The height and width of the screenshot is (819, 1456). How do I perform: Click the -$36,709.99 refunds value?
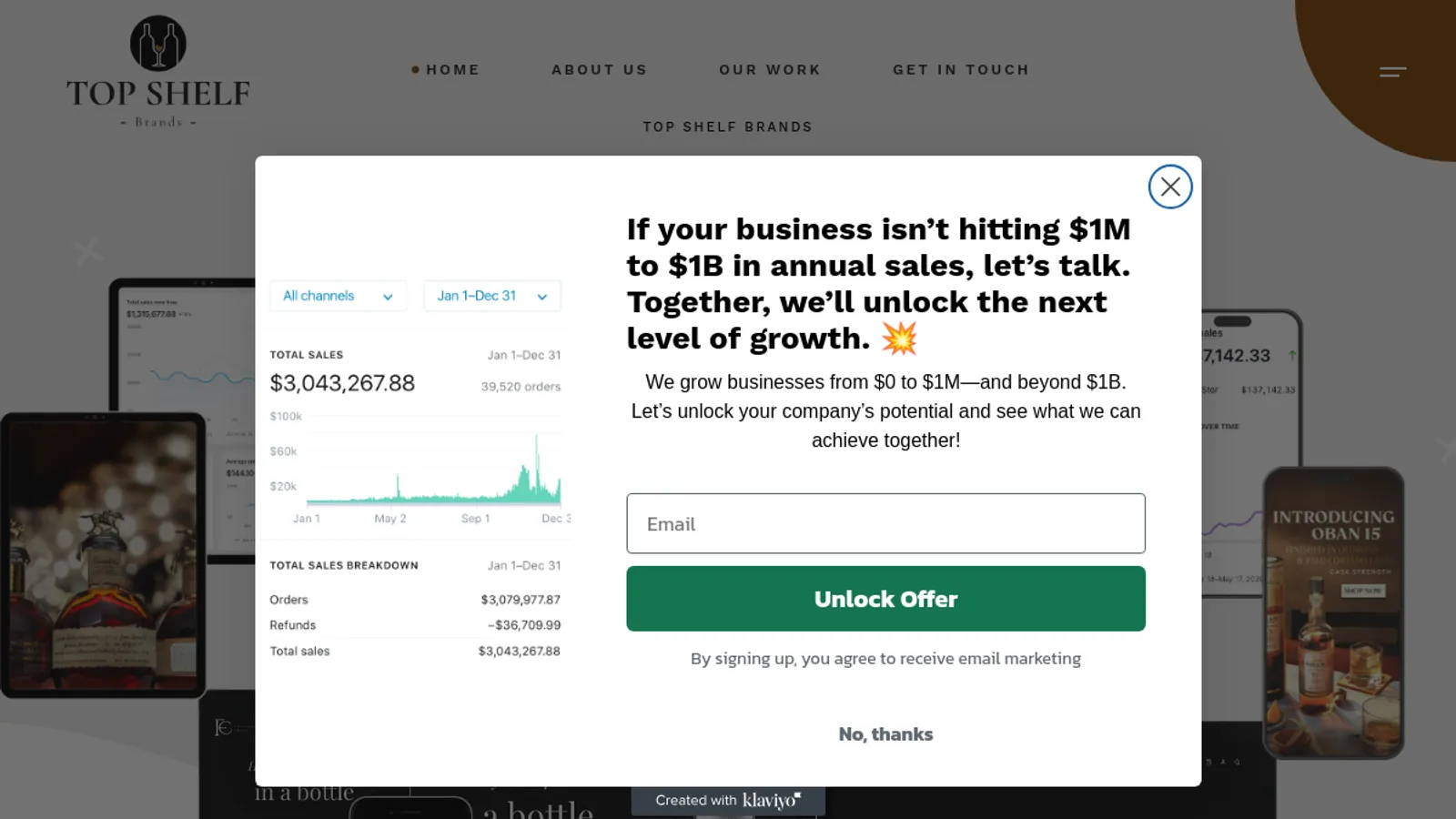click(x=524, y=625)
